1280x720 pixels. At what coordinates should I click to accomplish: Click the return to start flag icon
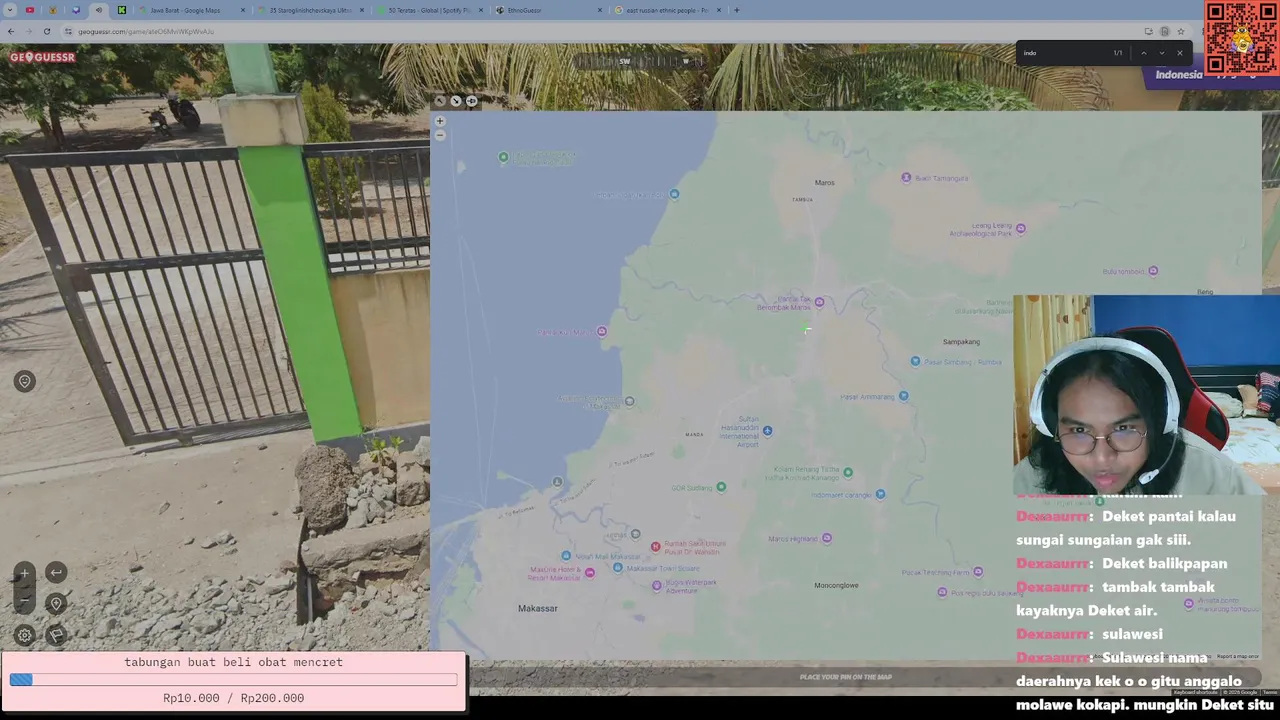click(56, 635)
